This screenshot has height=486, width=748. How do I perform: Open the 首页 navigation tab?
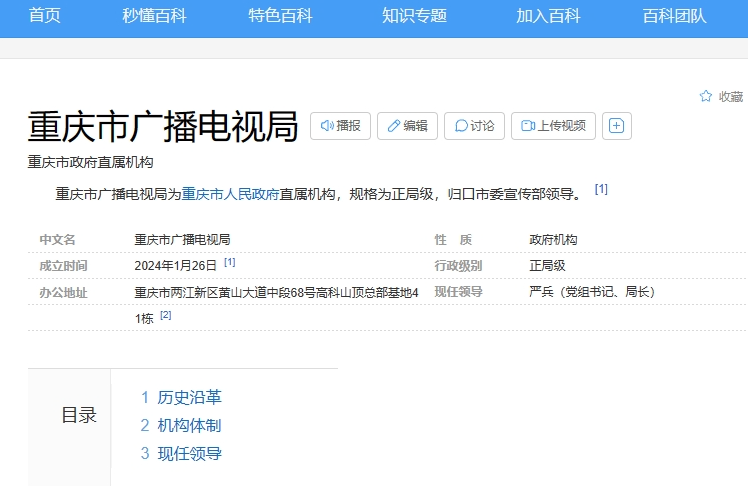44,16
